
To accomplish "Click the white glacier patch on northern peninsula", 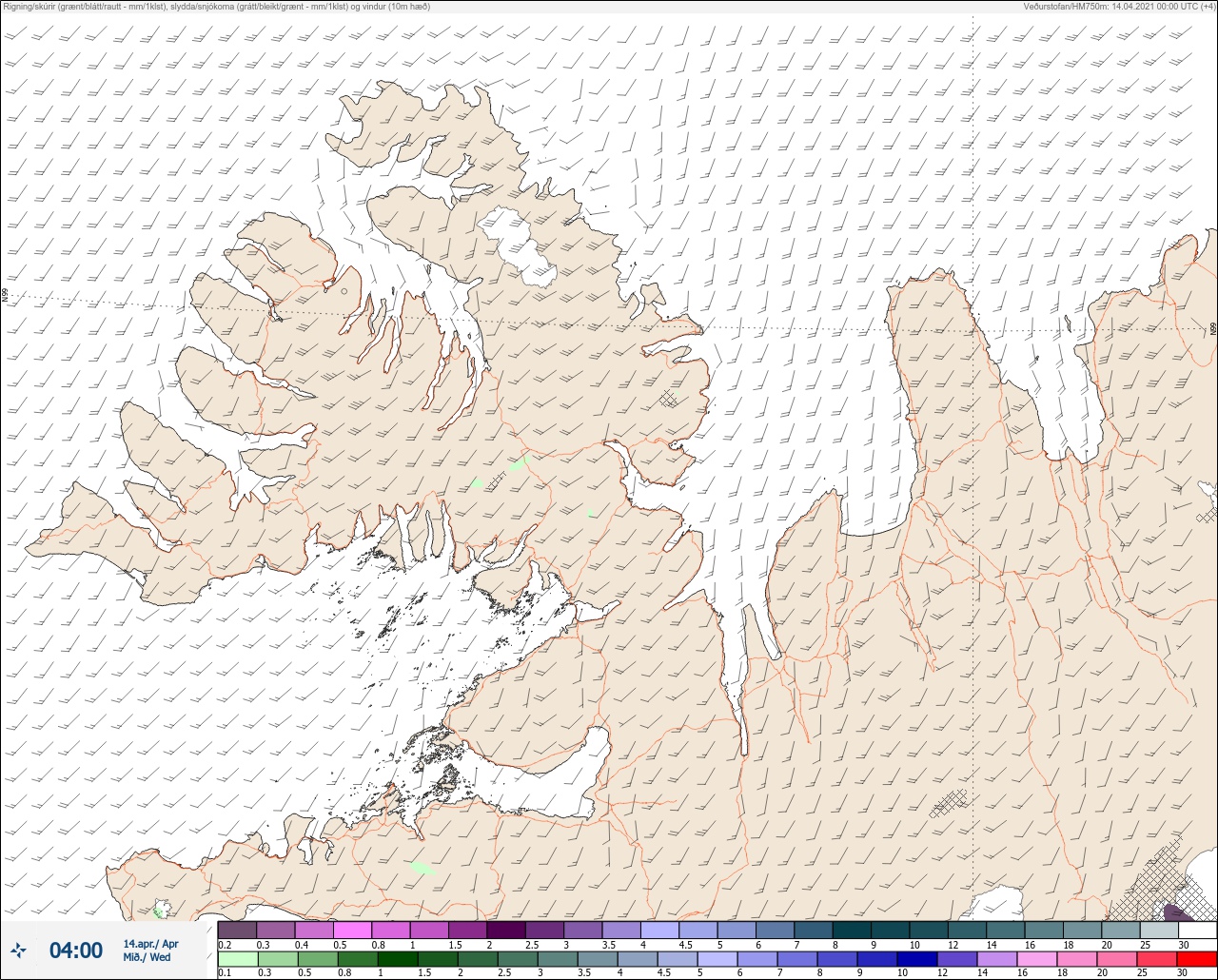I will click(519, 247).
